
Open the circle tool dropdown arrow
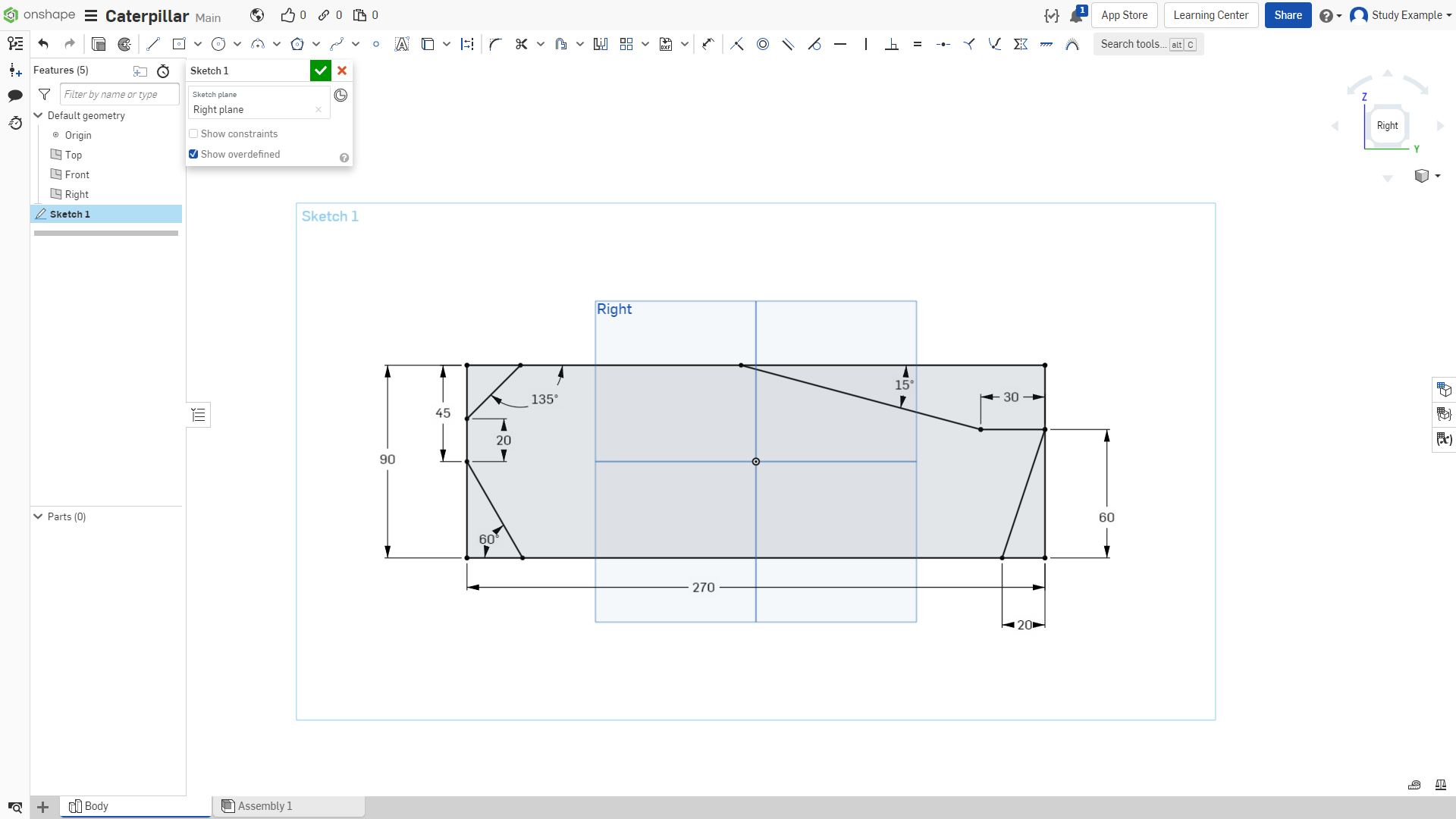pos(237,44)
